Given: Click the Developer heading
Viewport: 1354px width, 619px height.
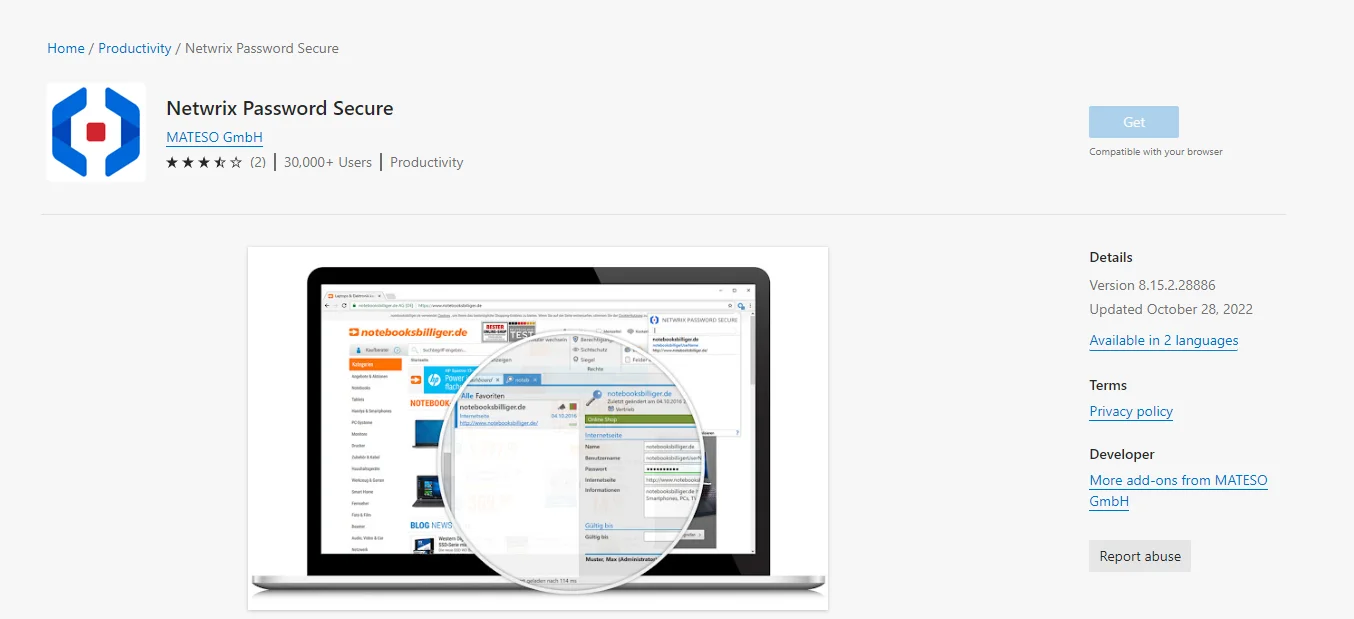Looking at the screenshot, I should (x=1122, y=454).
